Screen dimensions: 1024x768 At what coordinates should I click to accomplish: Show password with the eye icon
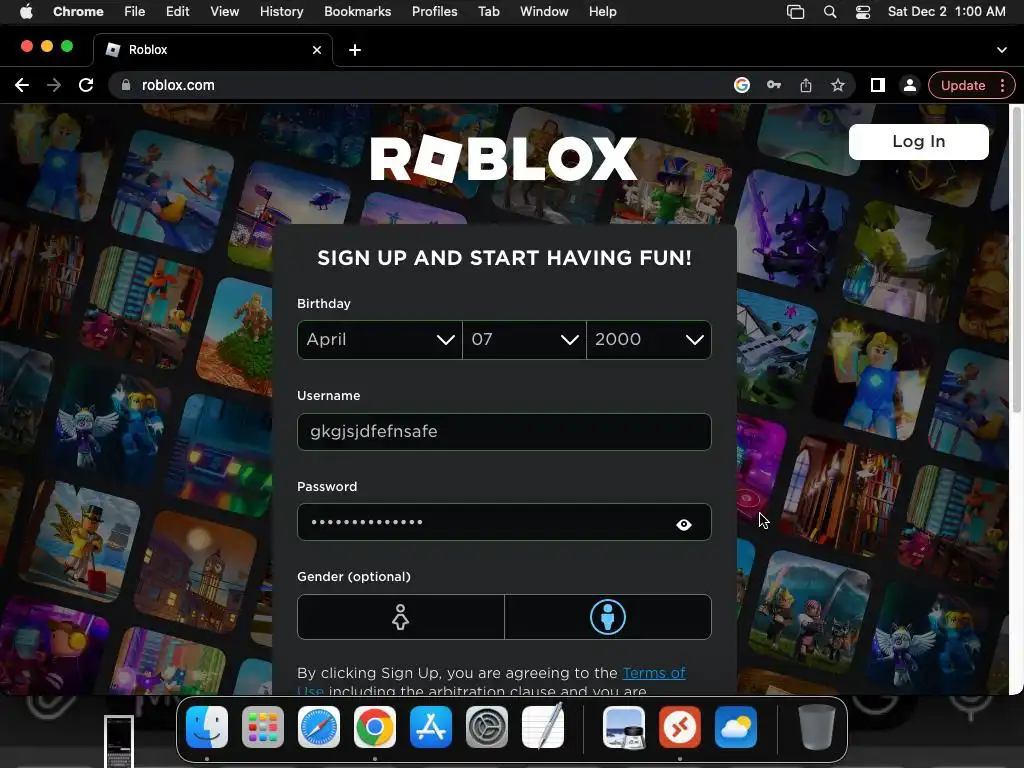click(x=684, y=524)
